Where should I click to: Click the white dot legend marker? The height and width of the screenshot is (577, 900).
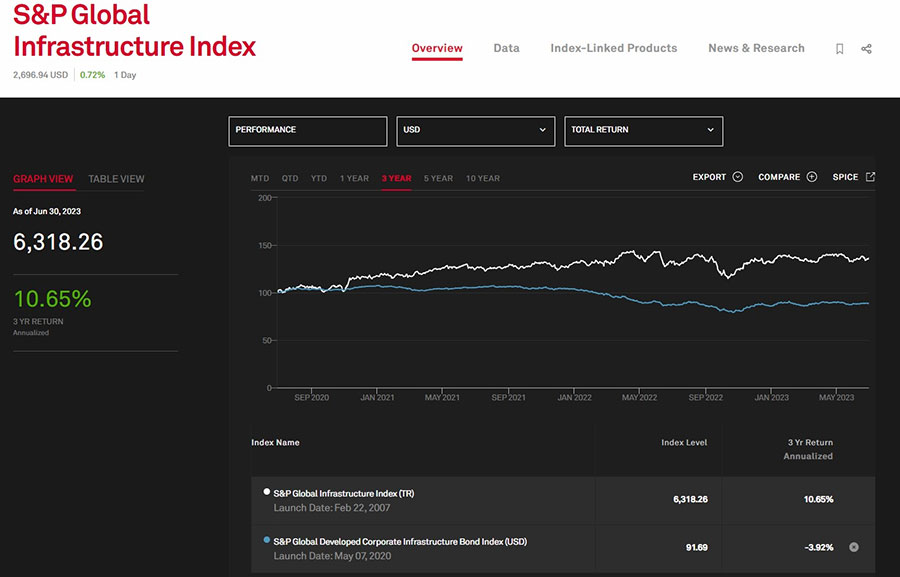(266, 492)
